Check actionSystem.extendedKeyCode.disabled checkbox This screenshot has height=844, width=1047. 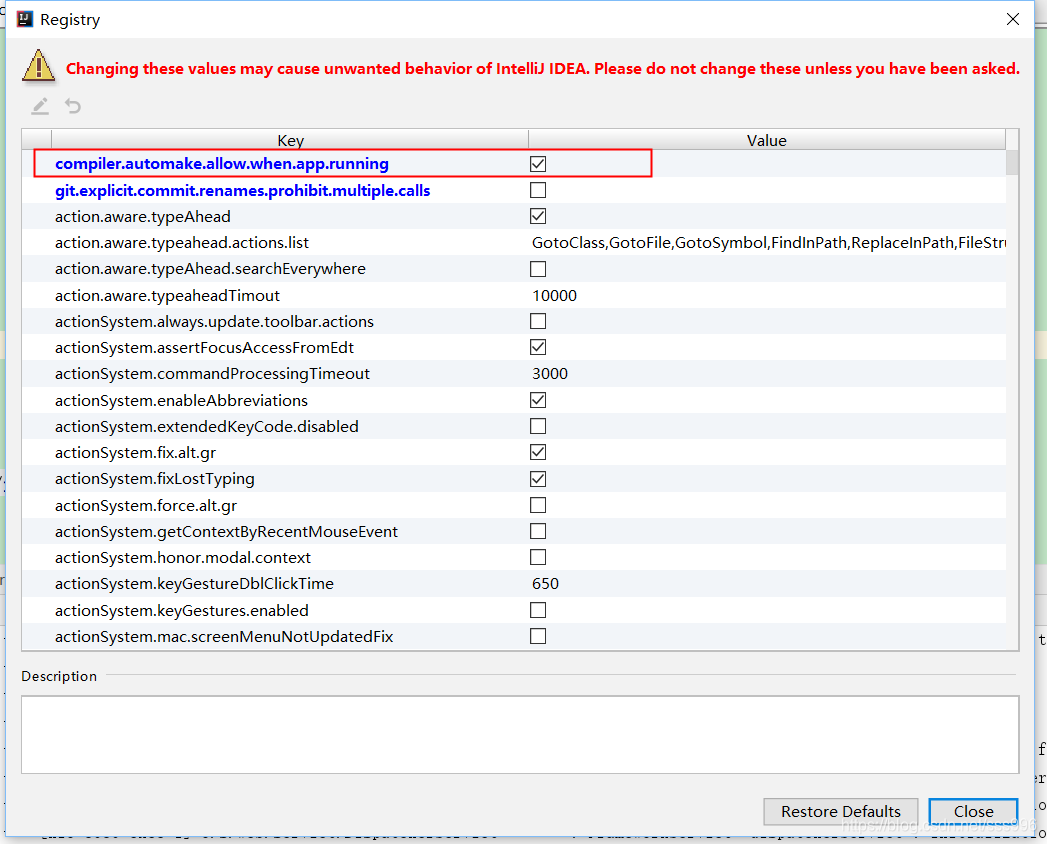[538, 426]
